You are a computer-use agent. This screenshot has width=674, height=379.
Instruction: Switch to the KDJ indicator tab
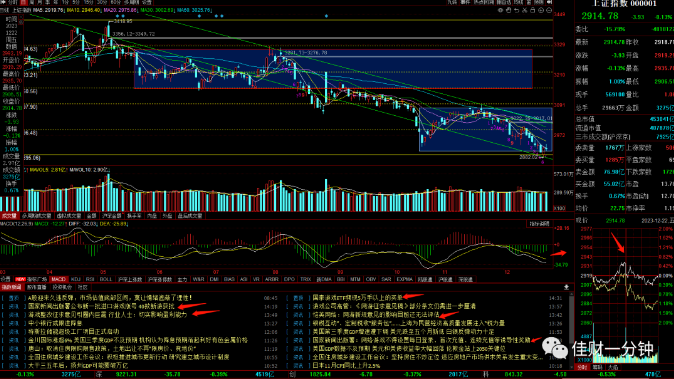[76, 279]
